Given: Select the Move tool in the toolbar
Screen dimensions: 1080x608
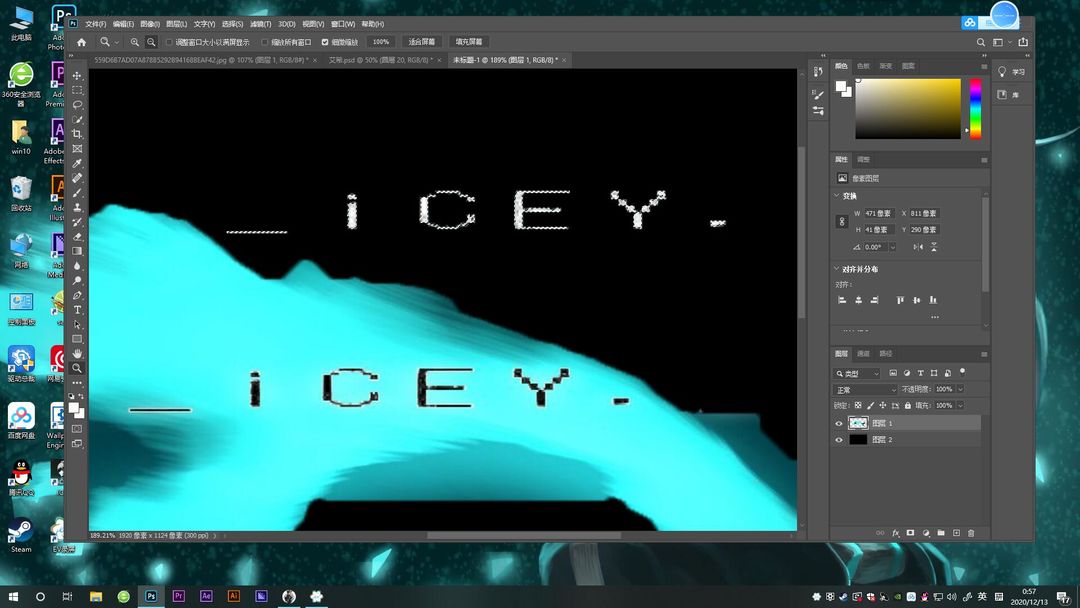Looking at the screenshot, I should coord(77,76).
